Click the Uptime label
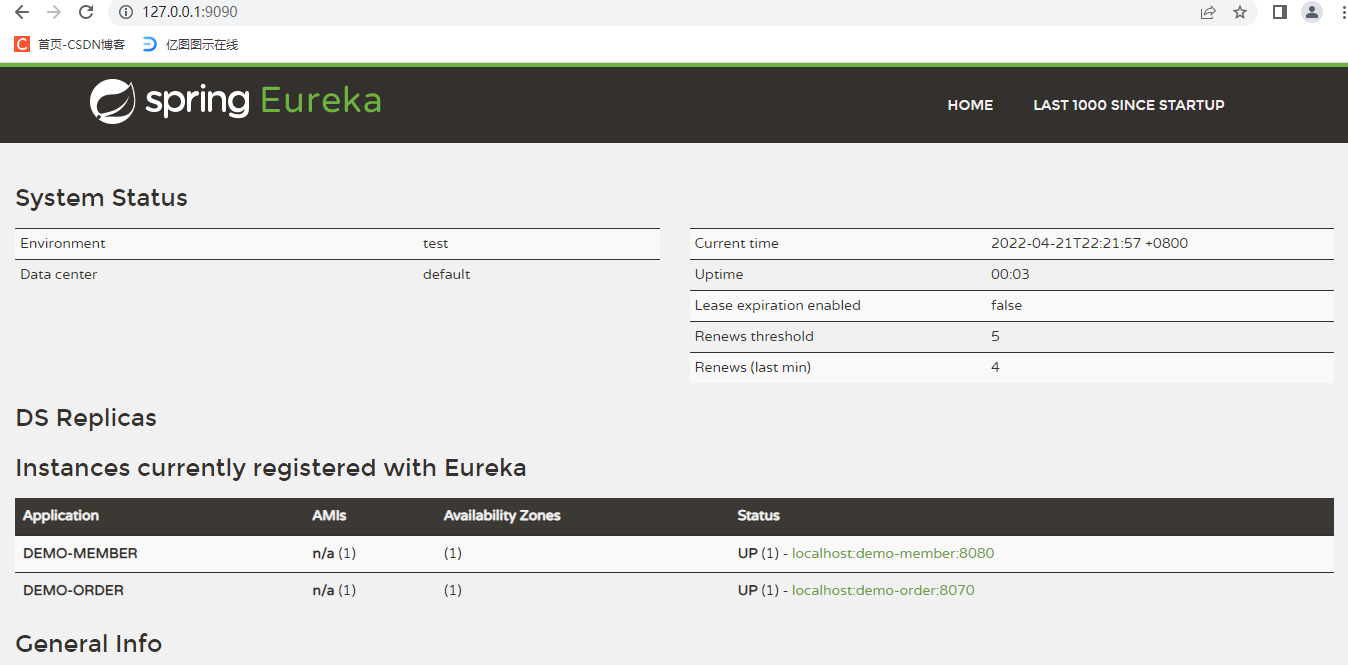Screen dimensions: 1348x665 click(719, 274)
